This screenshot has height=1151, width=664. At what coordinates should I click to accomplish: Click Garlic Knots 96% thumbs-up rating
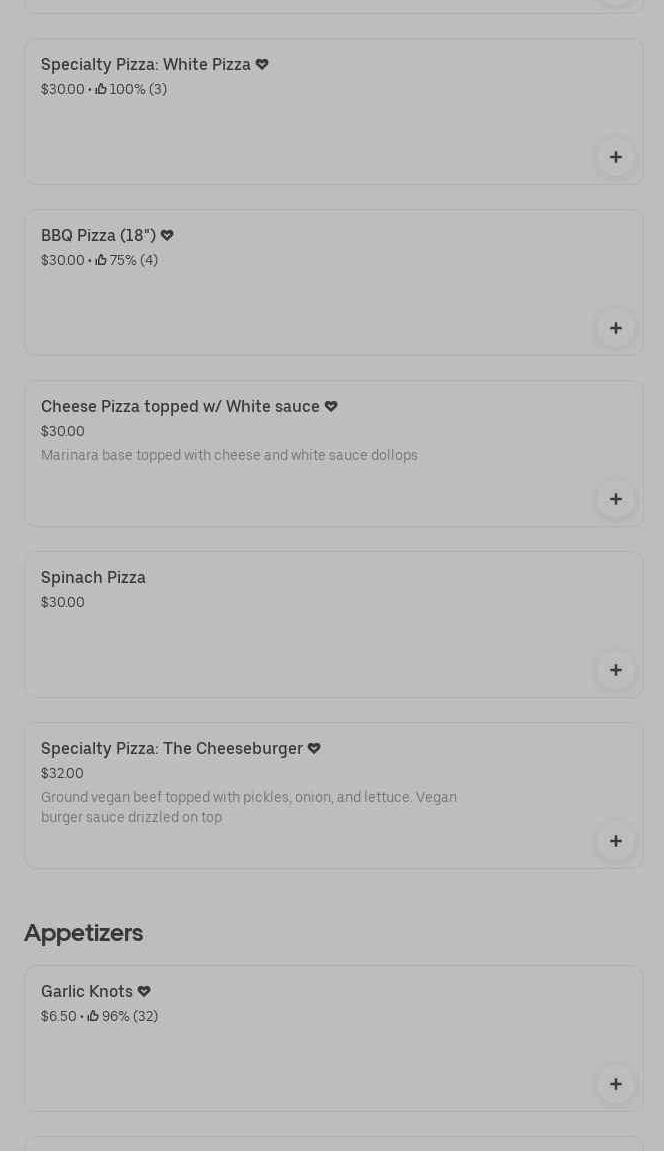click(93, 1017)
